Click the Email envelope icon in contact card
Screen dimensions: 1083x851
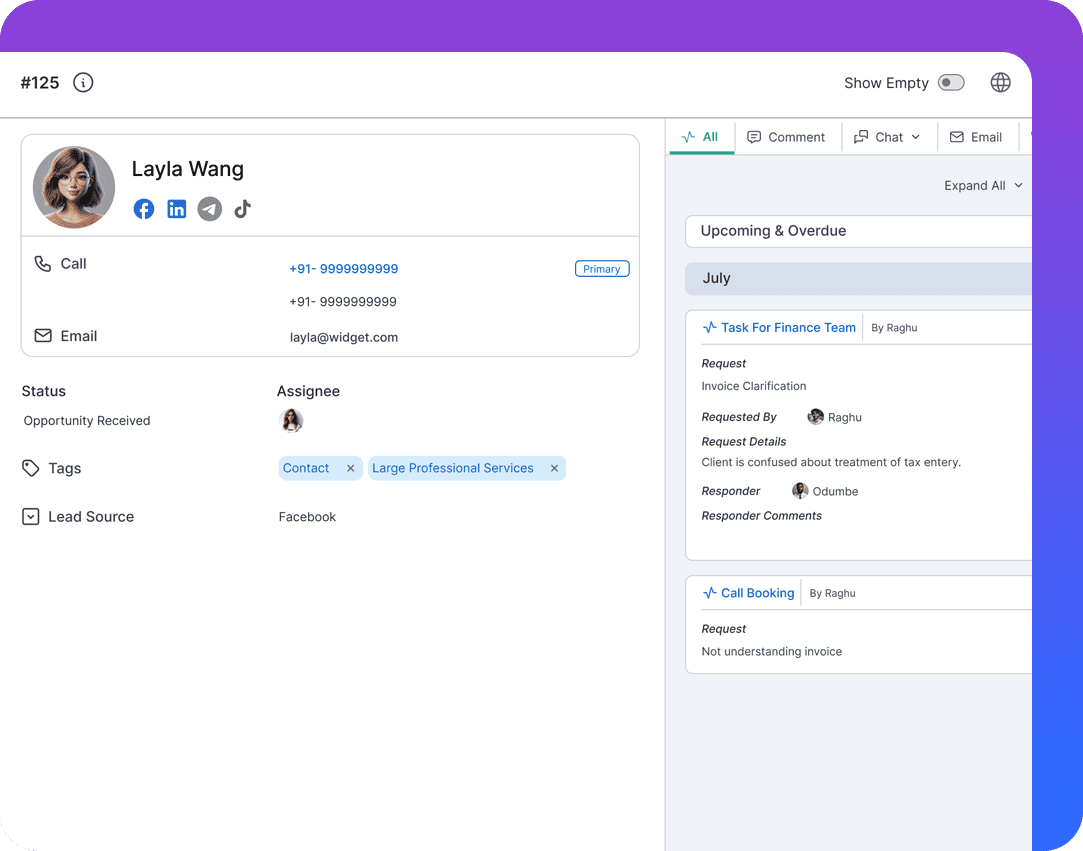click(43, 336)
